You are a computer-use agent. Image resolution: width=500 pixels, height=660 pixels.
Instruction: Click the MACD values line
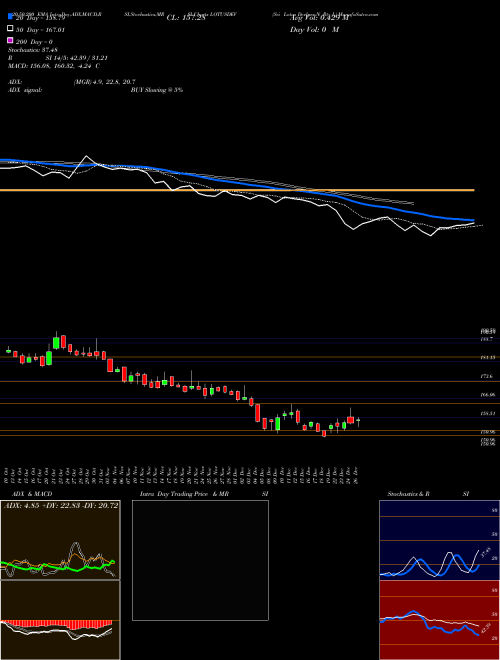54,66
